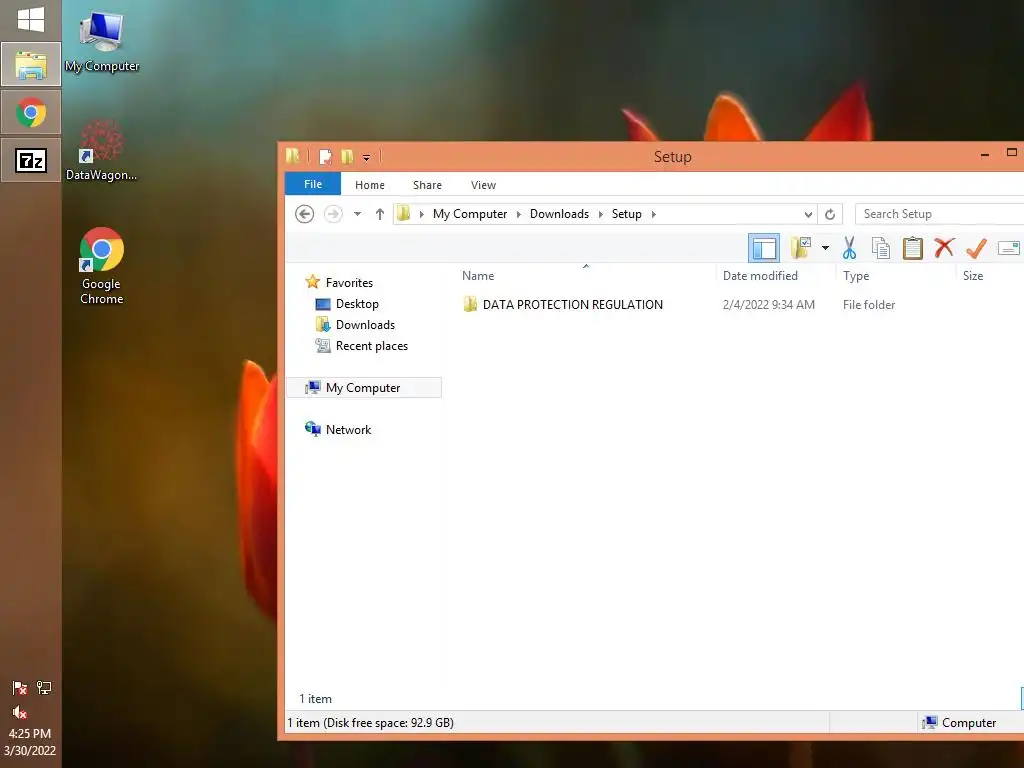Toggle the navigation pane toolbar button

[763, 248]
